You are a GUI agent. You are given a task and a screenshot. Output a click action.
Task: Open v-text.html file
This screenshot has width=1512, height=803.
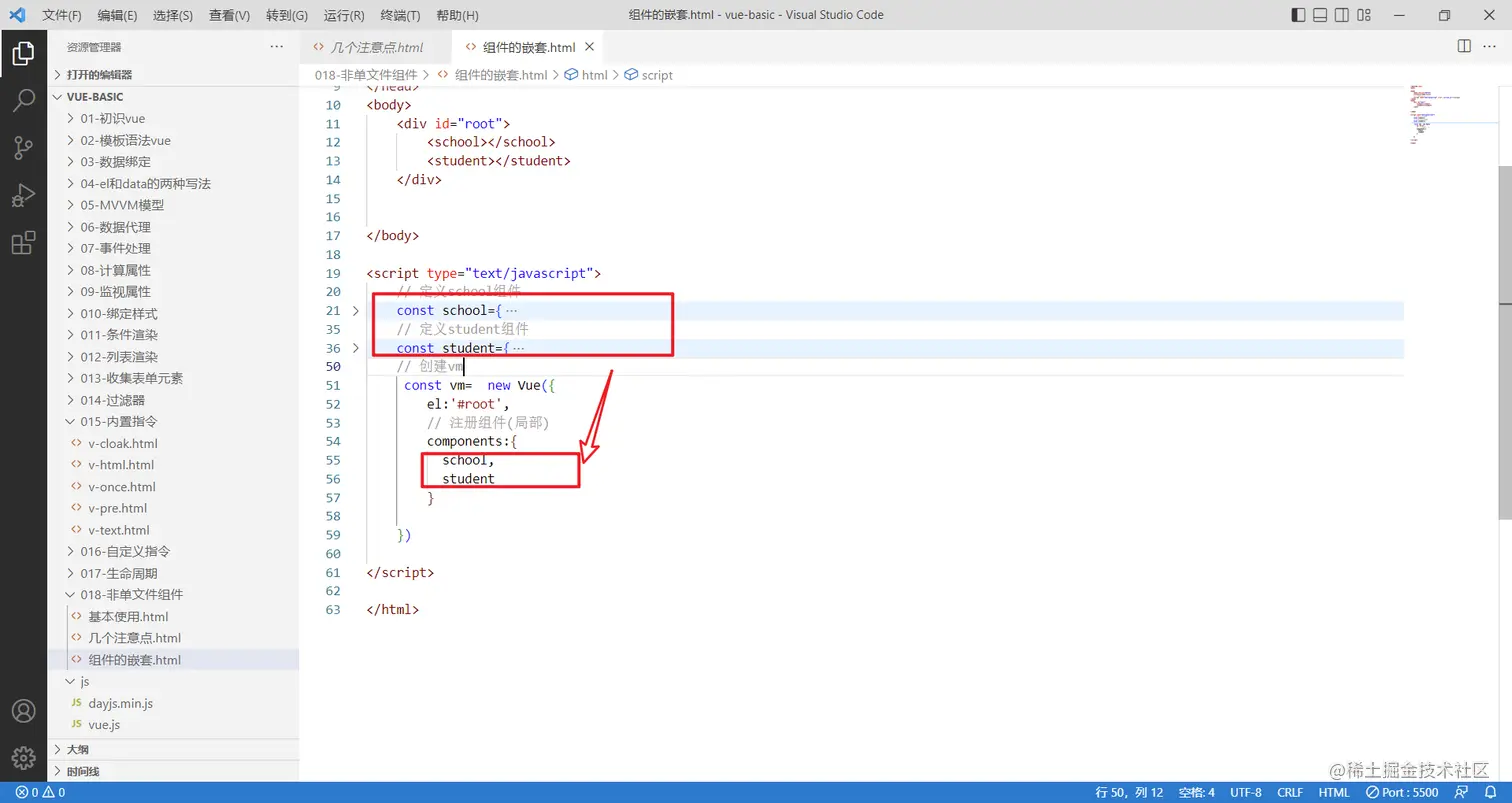point(174,530)
